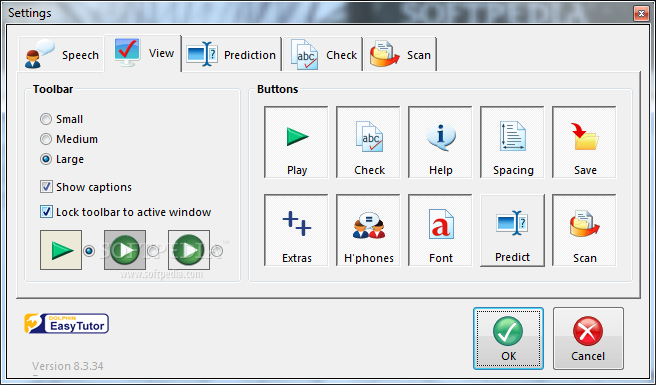
Task: Switch to the Scan tab
Action: coord(400,54)
